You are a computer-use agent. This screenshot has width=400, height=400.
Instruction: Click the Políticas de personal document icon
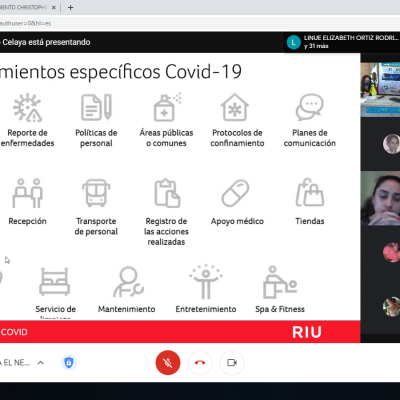pos(97,107)
